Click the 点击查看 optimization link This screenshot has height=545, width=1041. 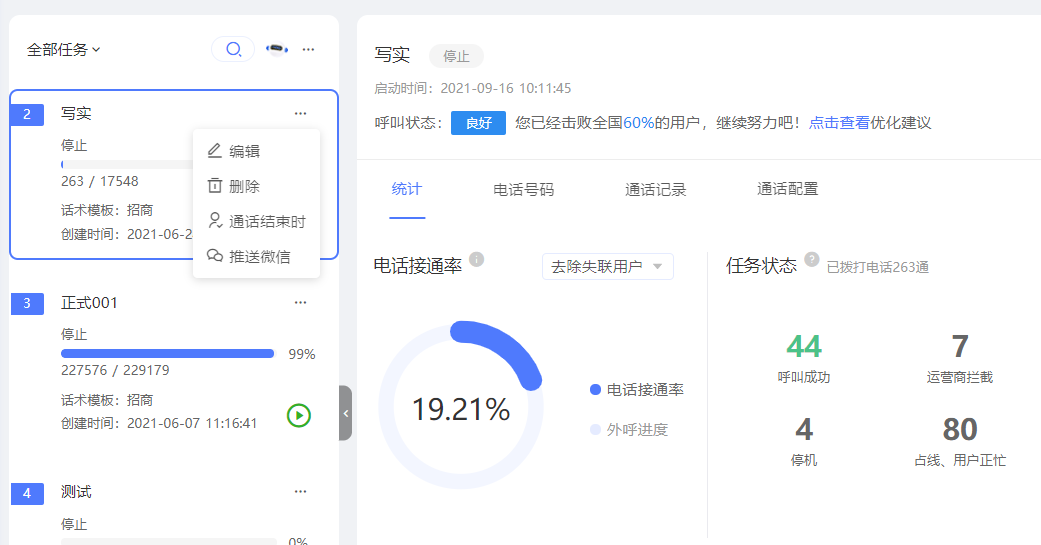[839, 123]
